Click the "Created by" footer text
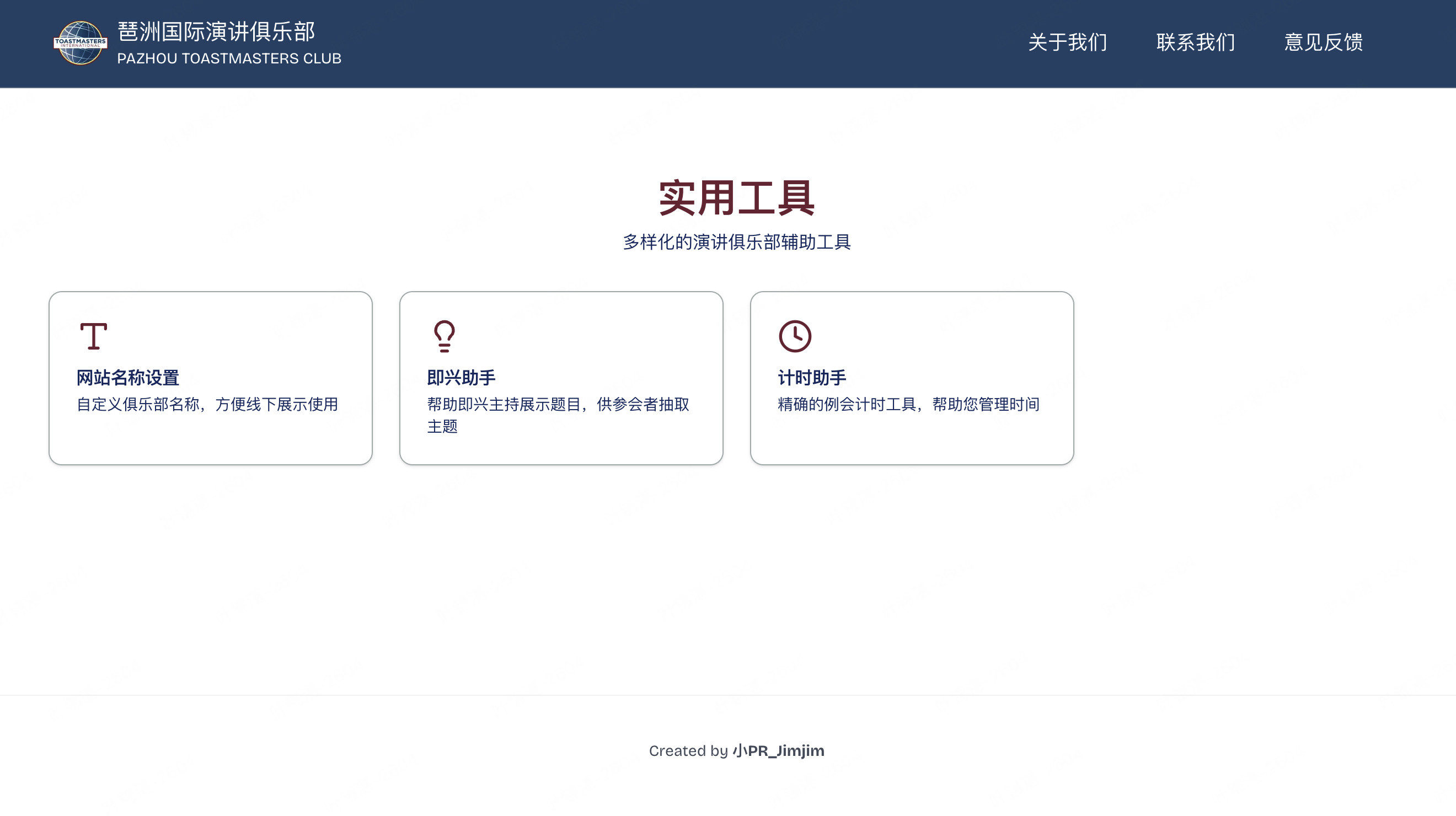Image resolution: width=1456 pixels, height=816 pixels. click(688, 750)
